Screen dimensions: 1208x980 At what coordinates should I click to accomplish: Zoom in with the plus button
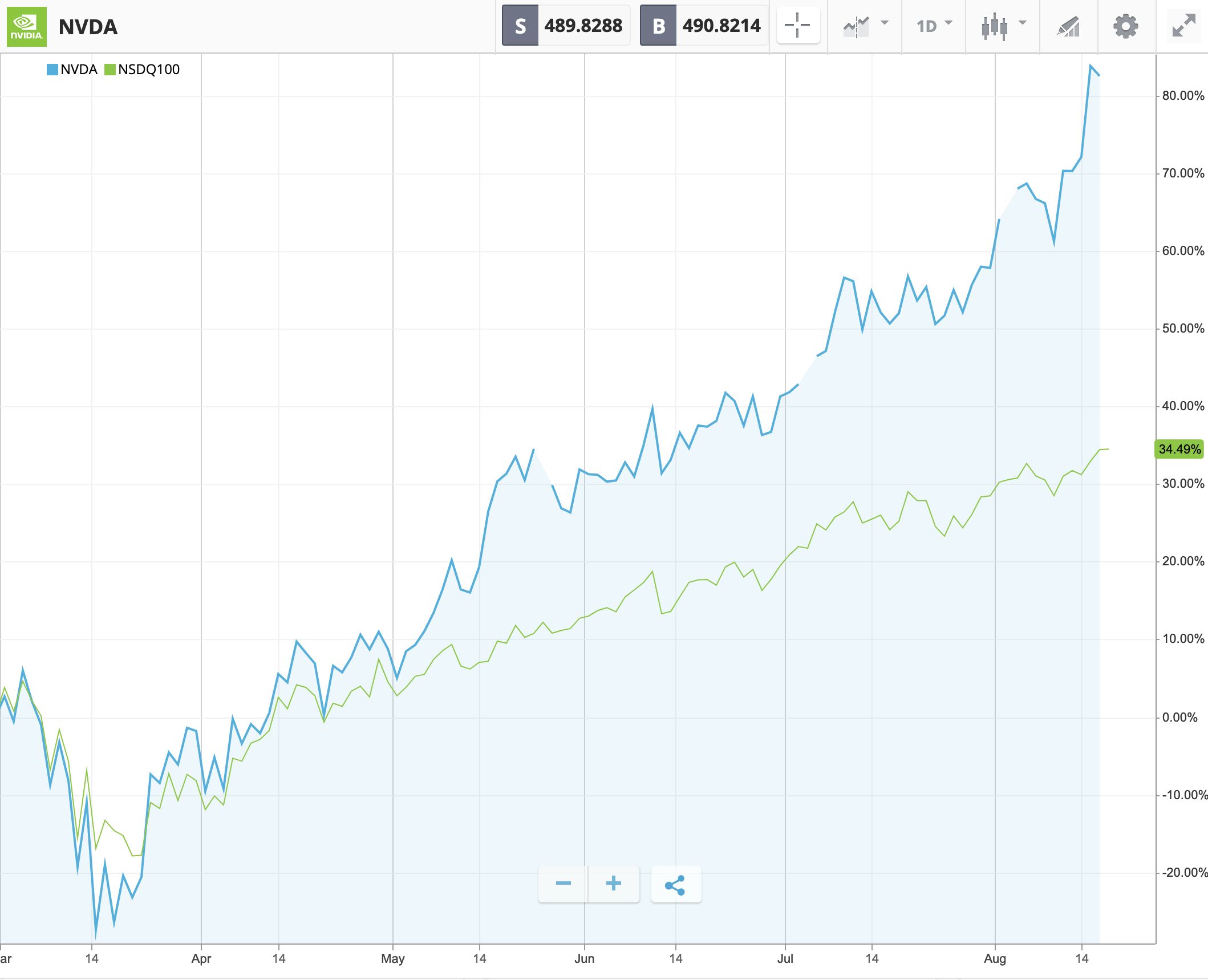pos(614,884)
